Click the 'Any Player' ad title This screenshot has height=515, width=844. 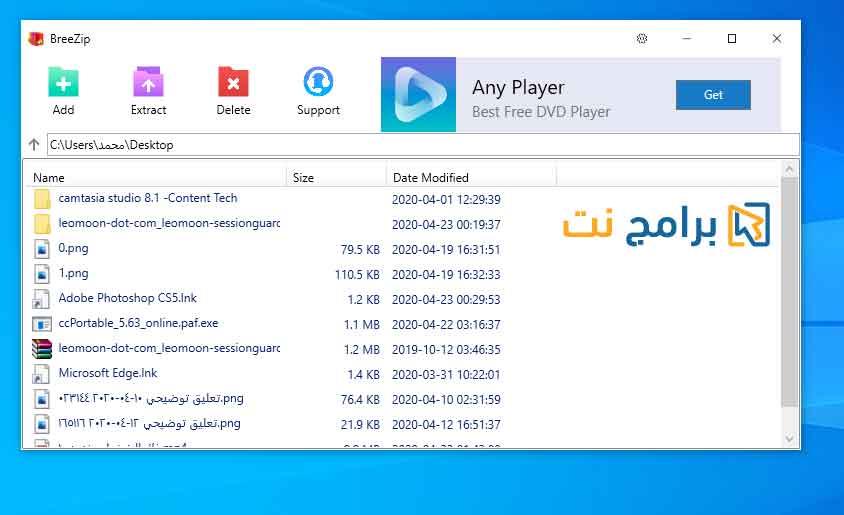tap(518, 88)
